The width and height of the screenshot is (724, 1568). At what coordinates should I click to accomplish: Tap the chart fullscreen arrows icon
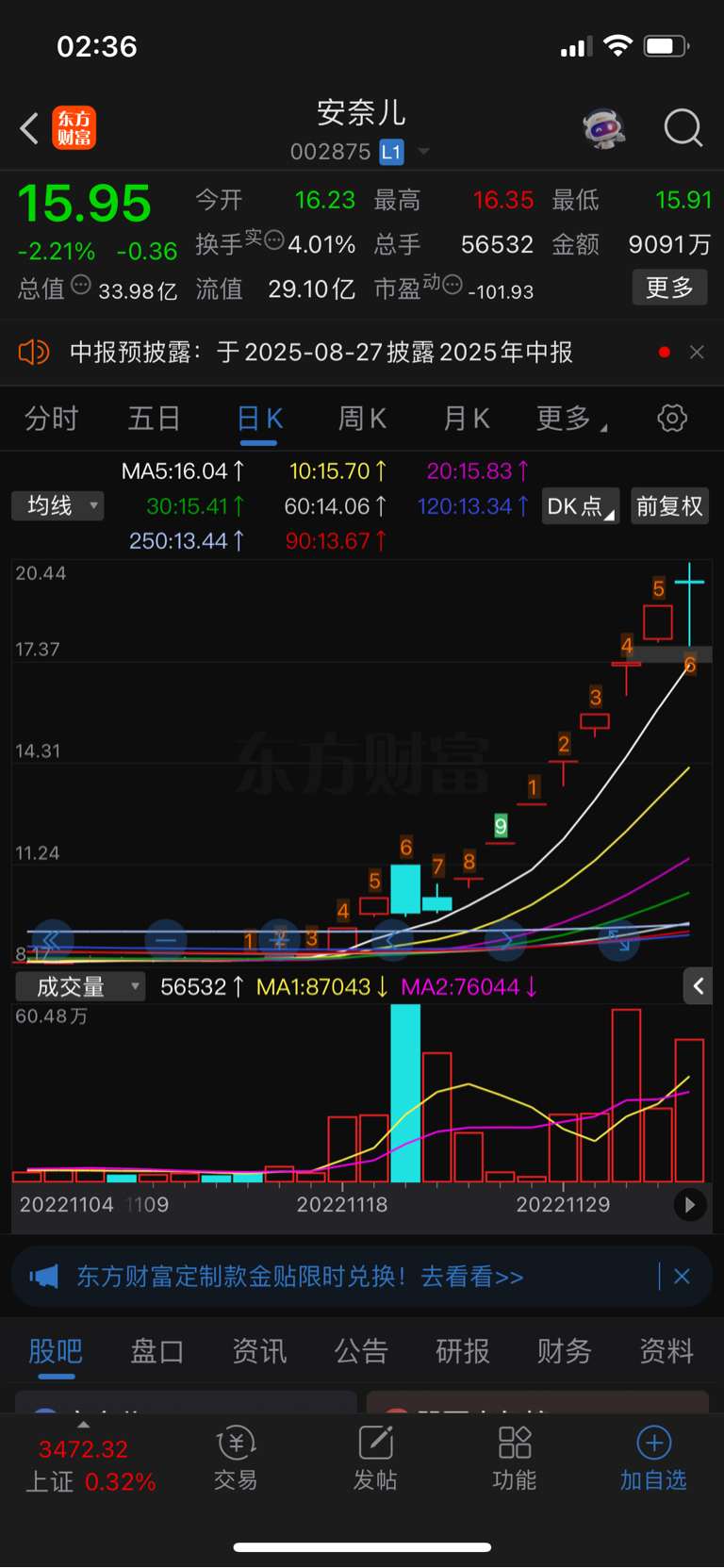point(618,940)
